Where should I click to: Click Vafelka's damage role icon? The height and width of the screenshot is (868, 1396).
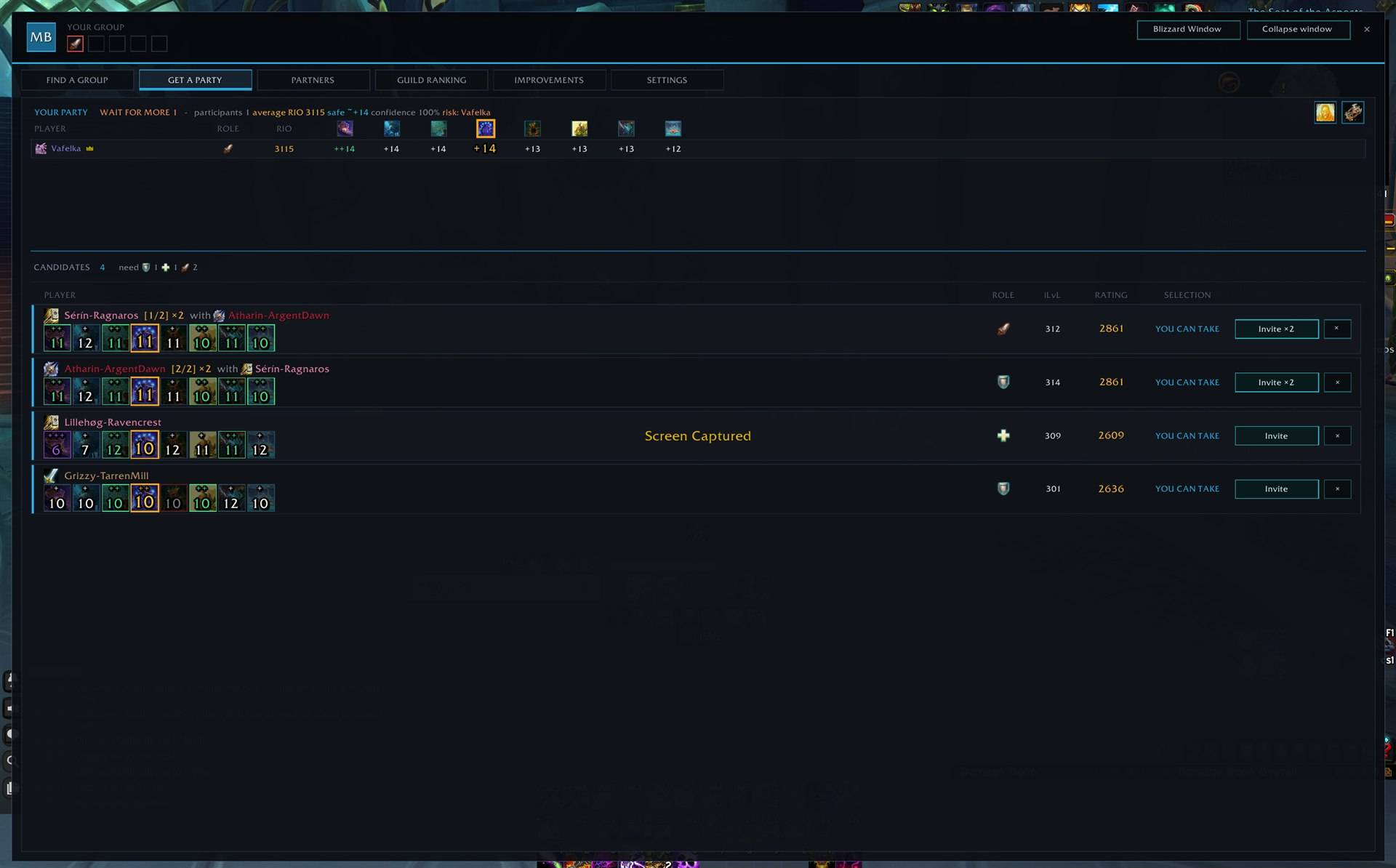pos(228,148)
